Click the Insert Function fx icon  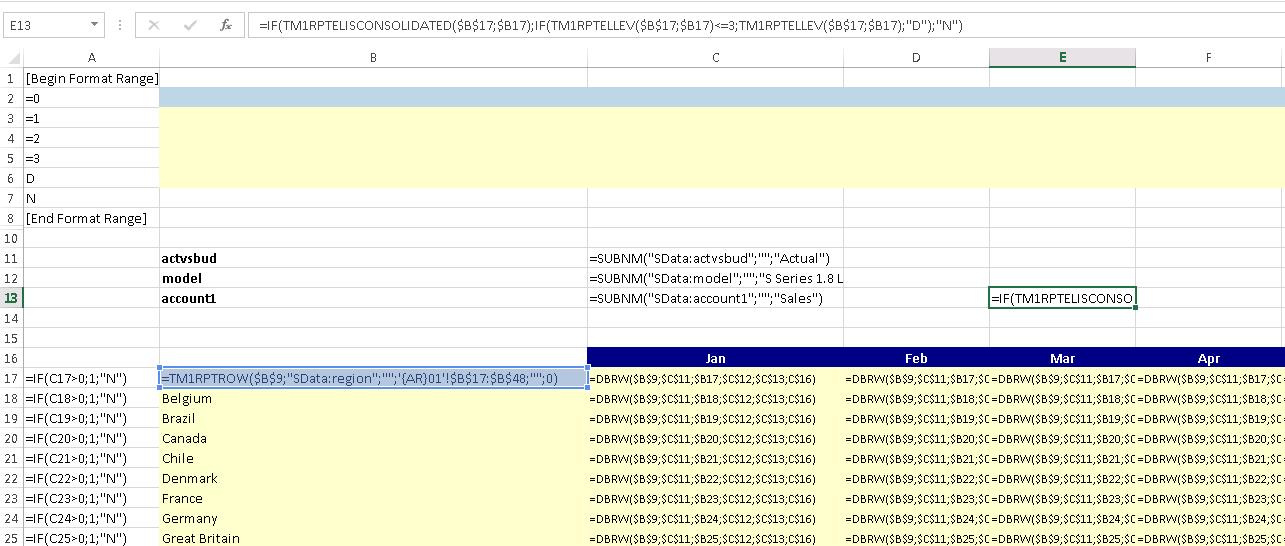point(227,25)
